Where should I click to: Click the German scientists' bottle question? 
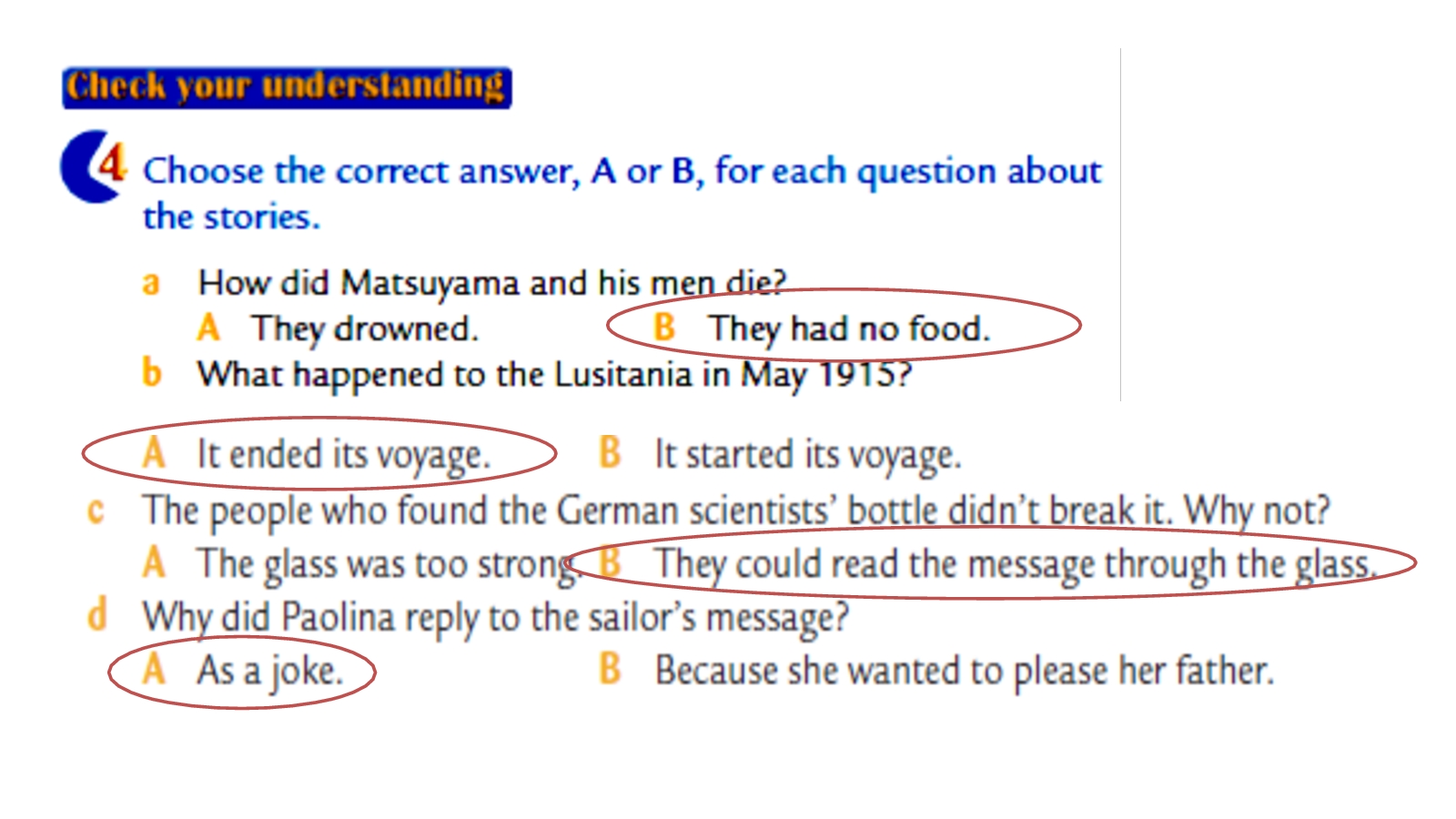click(x=735, y=511)
